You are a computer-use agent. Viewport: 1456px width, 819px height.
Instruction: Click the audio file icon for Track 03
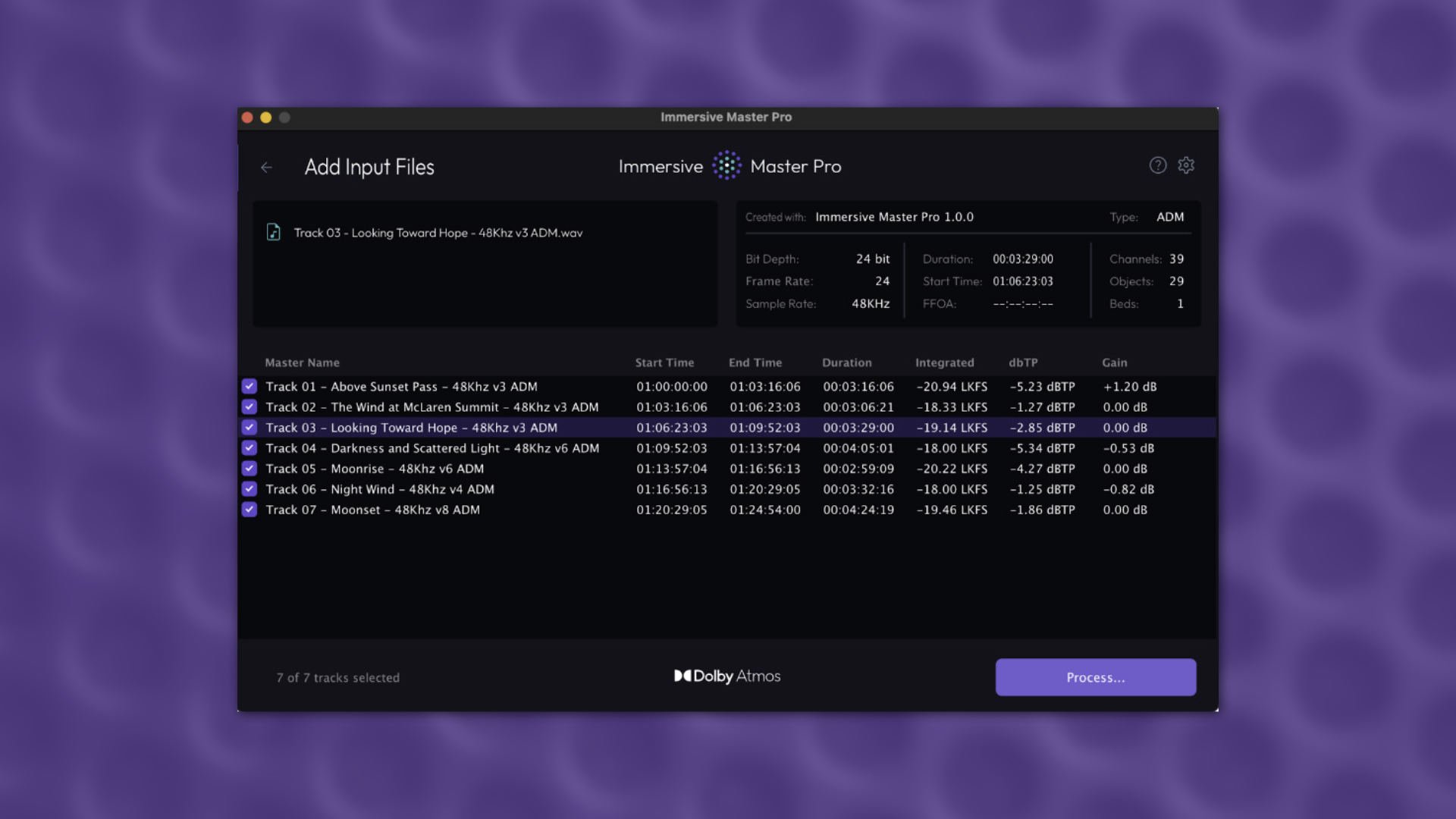[x=273, y=232]
